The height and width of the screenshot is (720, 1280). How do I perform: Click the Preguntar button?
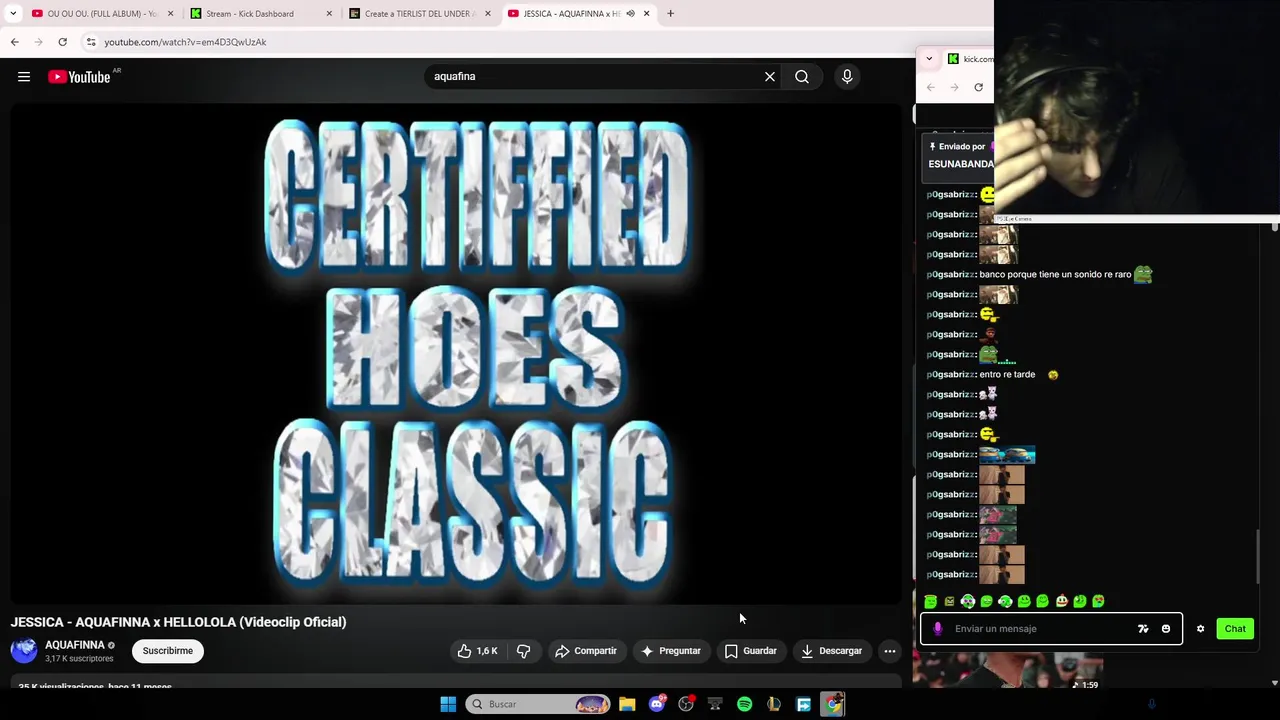click(x=671, y=651)
